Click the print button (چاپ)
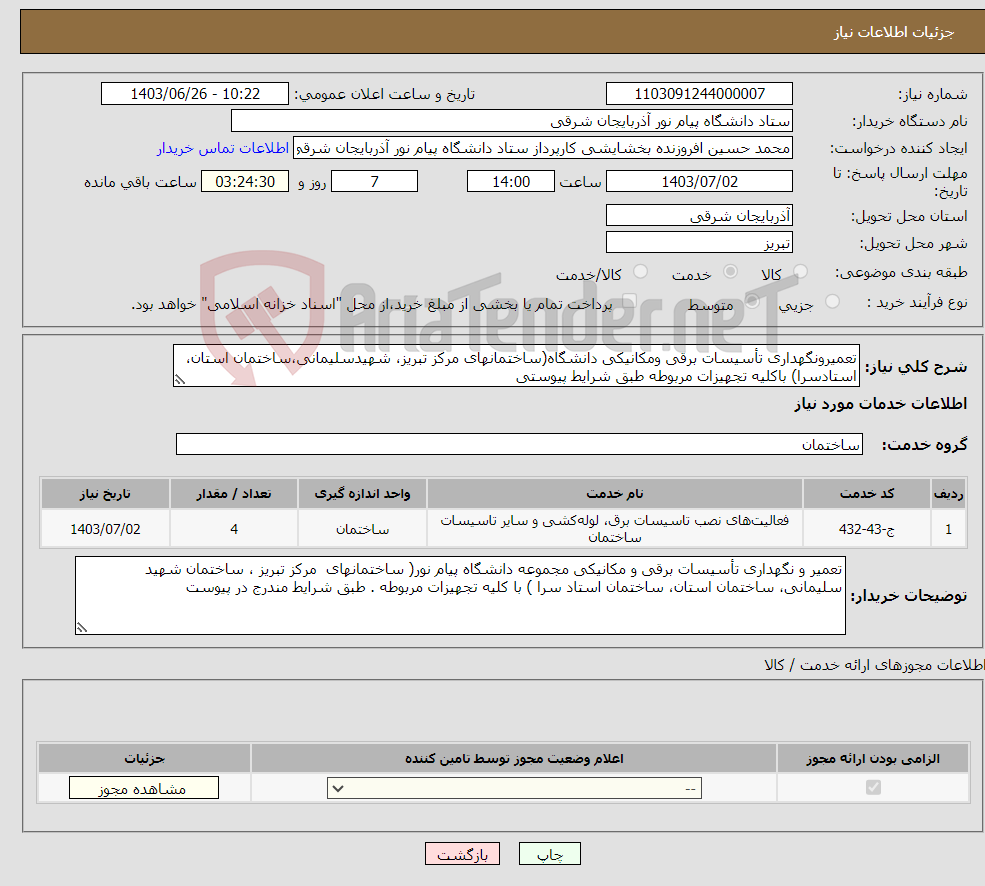Image resolution: width=985 pixels, height=886 pixels. [x=550, y=854]
